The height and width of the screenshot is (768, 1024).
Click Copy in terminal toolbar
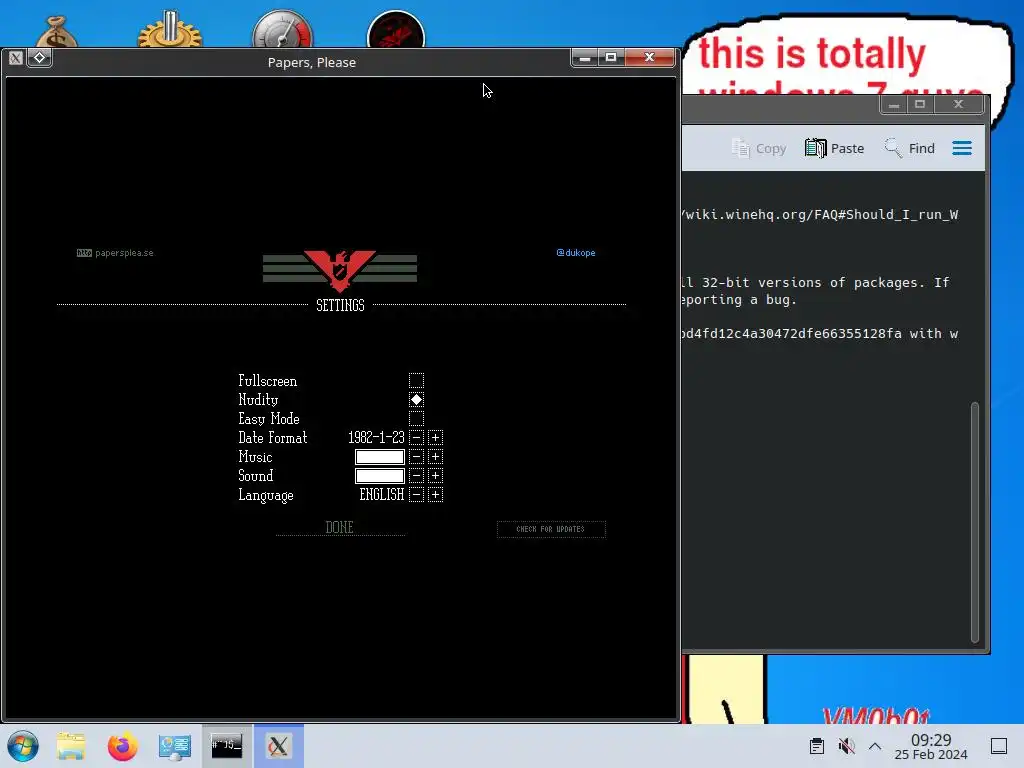759,148
